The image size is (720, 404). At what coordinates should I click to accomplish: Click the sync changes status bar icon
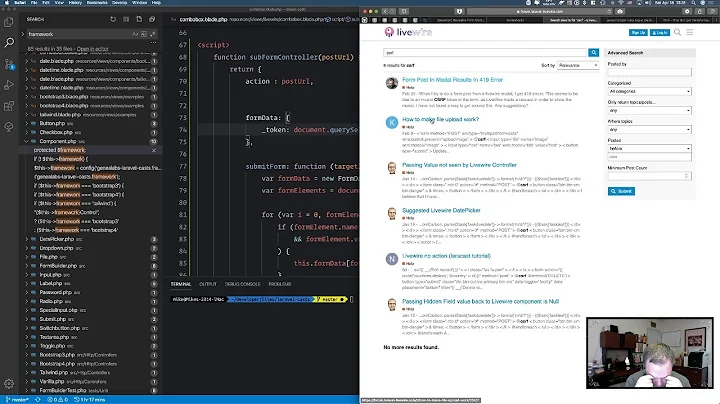38,400
